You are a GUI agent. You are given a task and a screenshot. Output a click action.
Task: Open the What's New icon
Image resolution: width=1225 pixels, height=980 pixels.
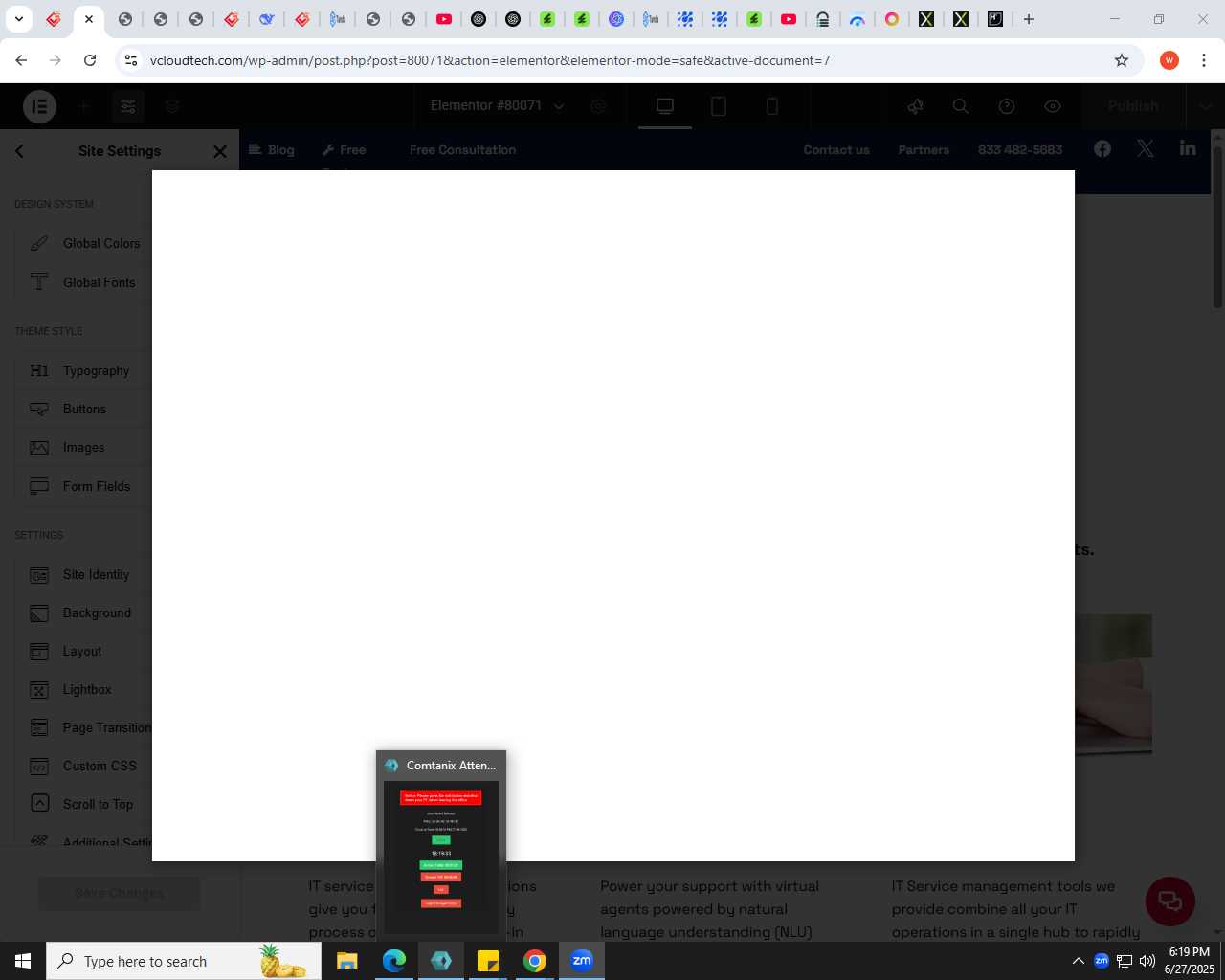pyautogui.click(x=916, y=106)
